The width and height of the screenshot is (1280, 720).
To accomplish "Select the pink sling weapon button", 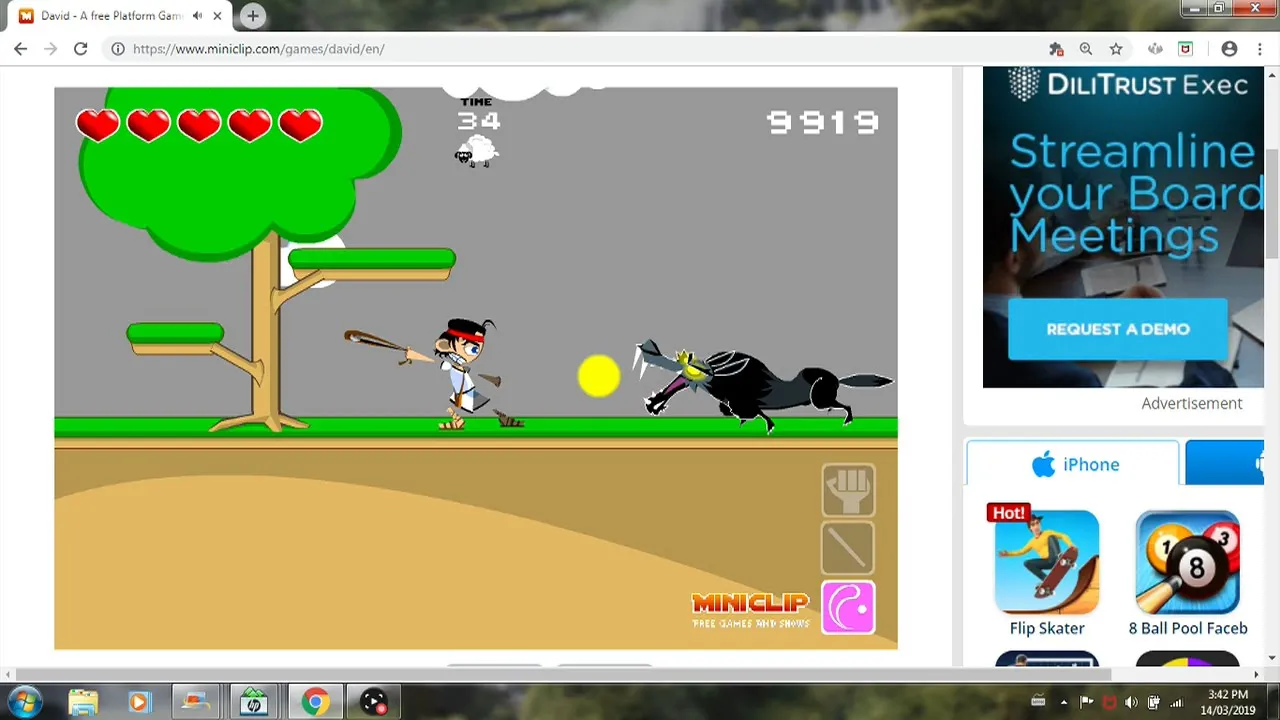I will point(848,607).
